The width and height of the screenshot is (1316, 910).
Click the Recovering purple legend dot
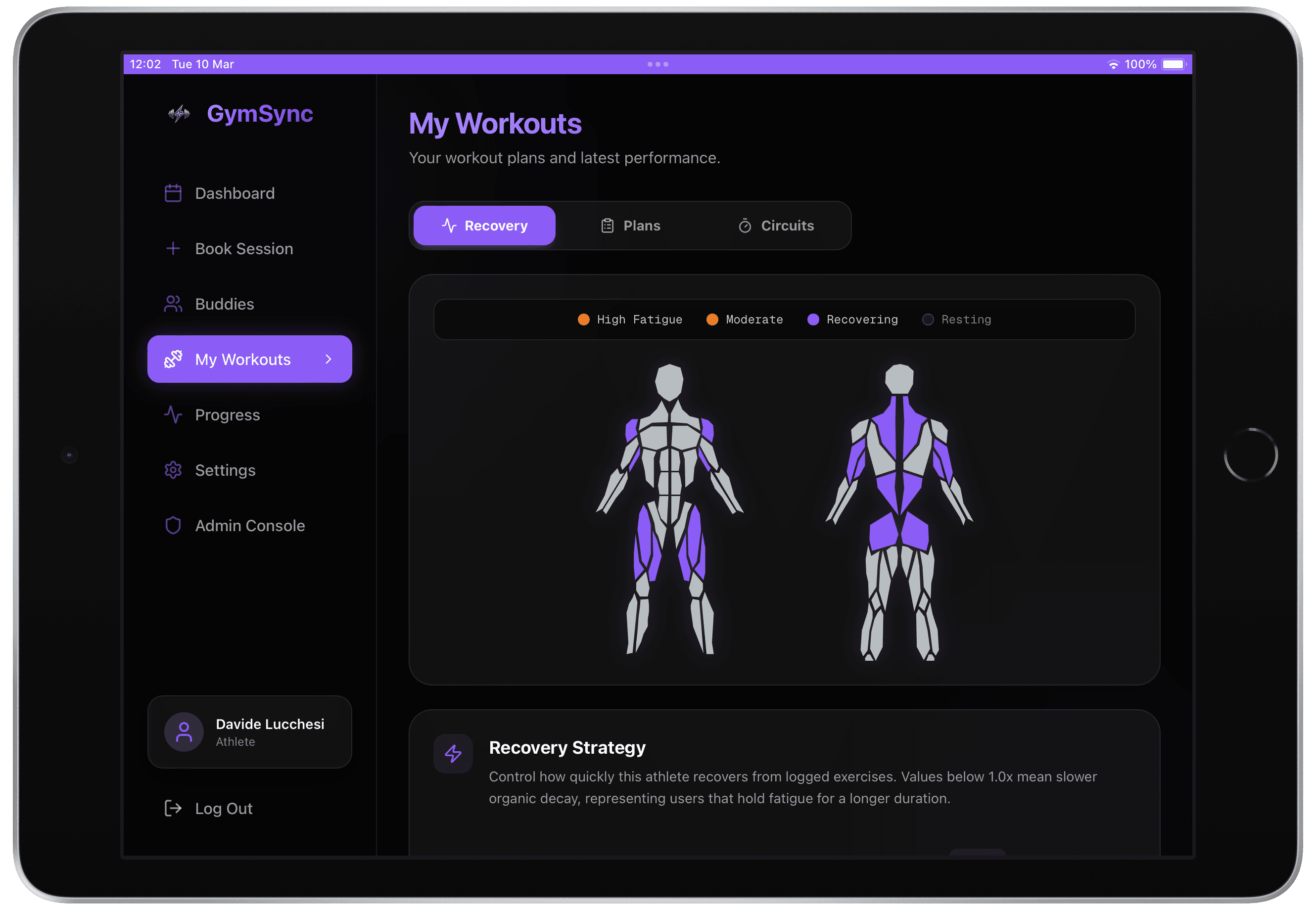click(x=813, y=319)
